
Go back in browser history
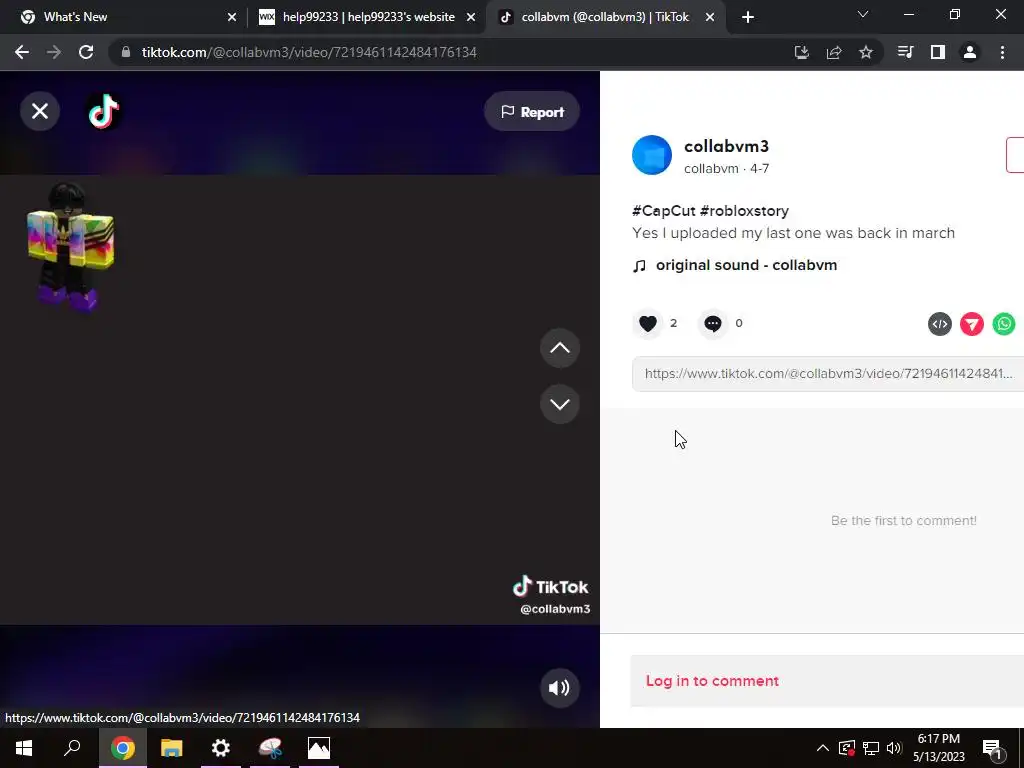click(x=22, y=52)
